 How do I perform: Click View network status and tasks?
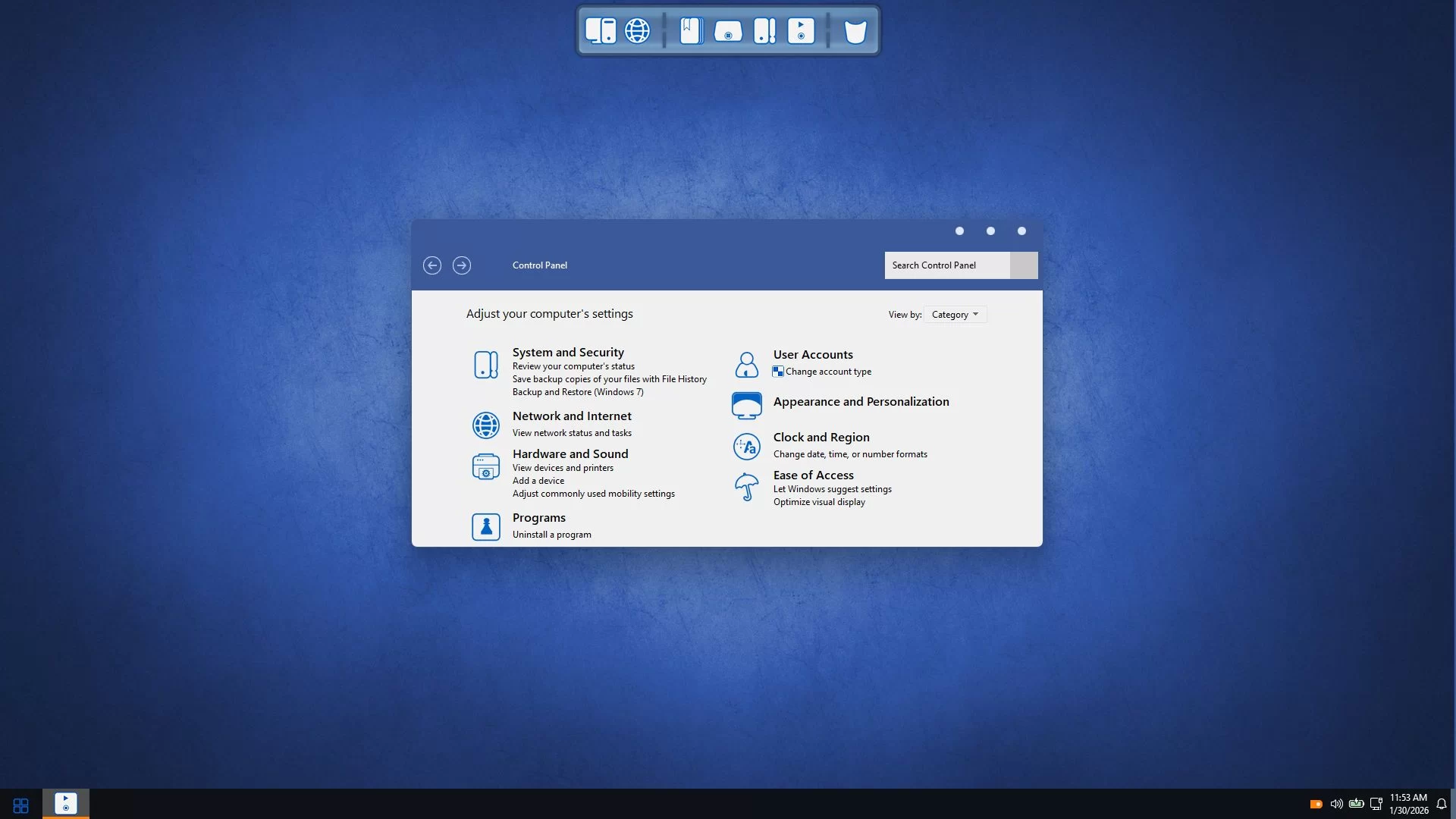coord(572,433)
